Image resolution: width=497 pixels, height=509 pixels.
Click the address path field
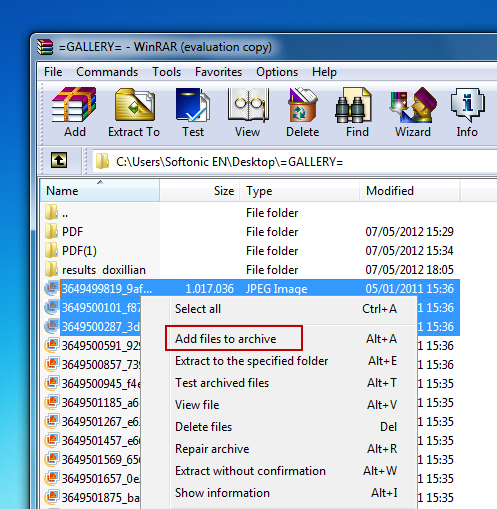pyautogui.click(x=295, y=162)
